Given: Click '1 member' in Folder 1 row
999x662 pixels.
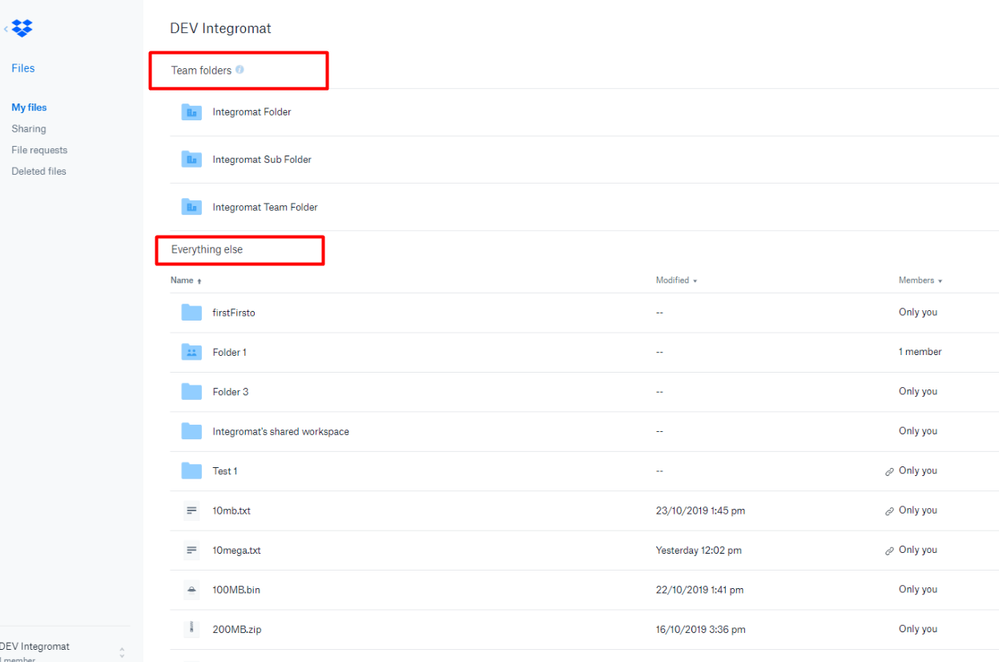Looking at the screenshot, I should click(920, 352).
